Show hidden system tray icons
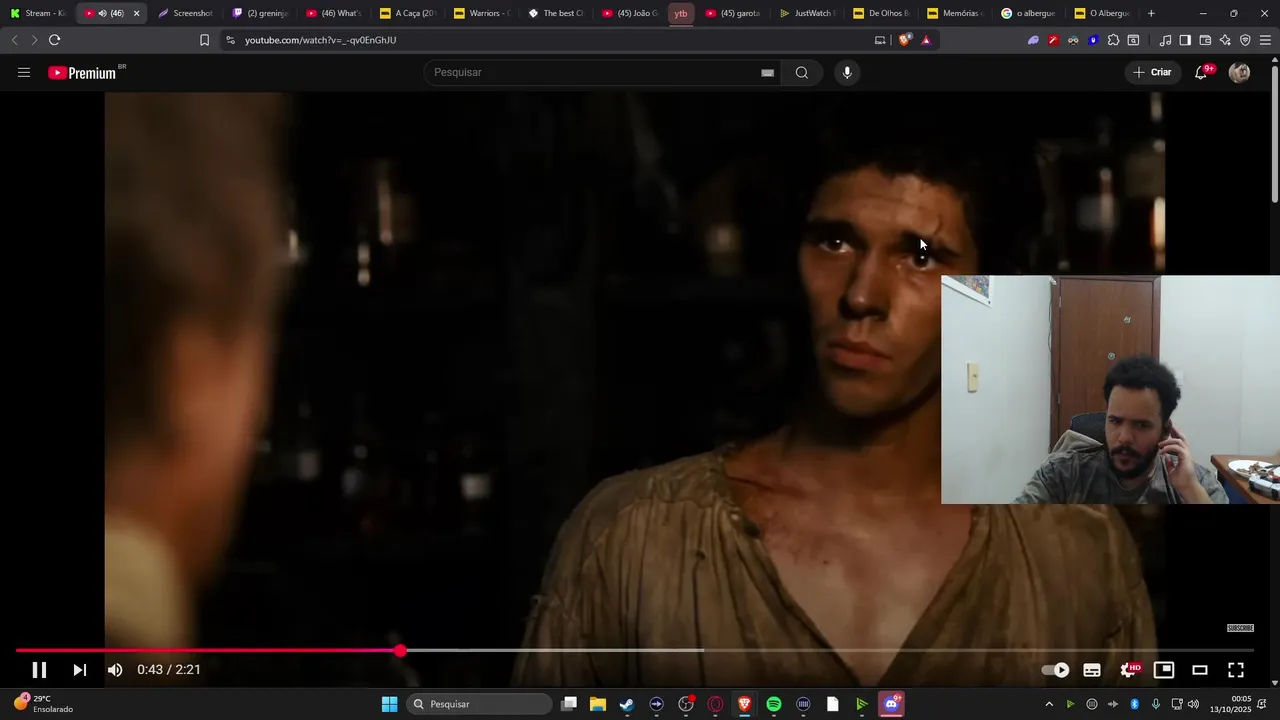Image resolution: width=1280 pixels, height=720 pixels. click(x=1049, y=704)
